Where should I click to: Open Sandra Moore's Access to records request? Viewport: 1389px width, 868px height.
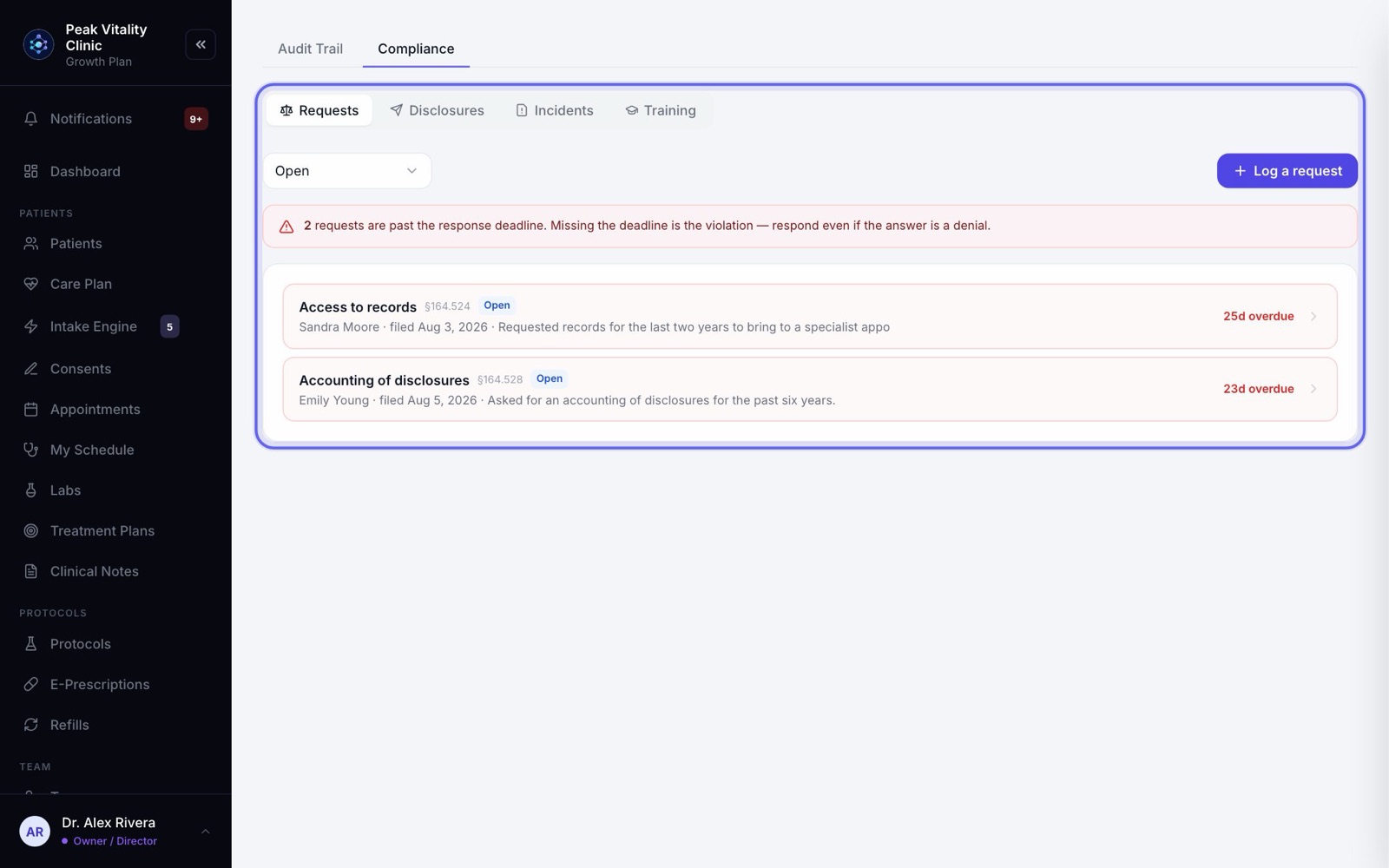click(x=810, y=316)
